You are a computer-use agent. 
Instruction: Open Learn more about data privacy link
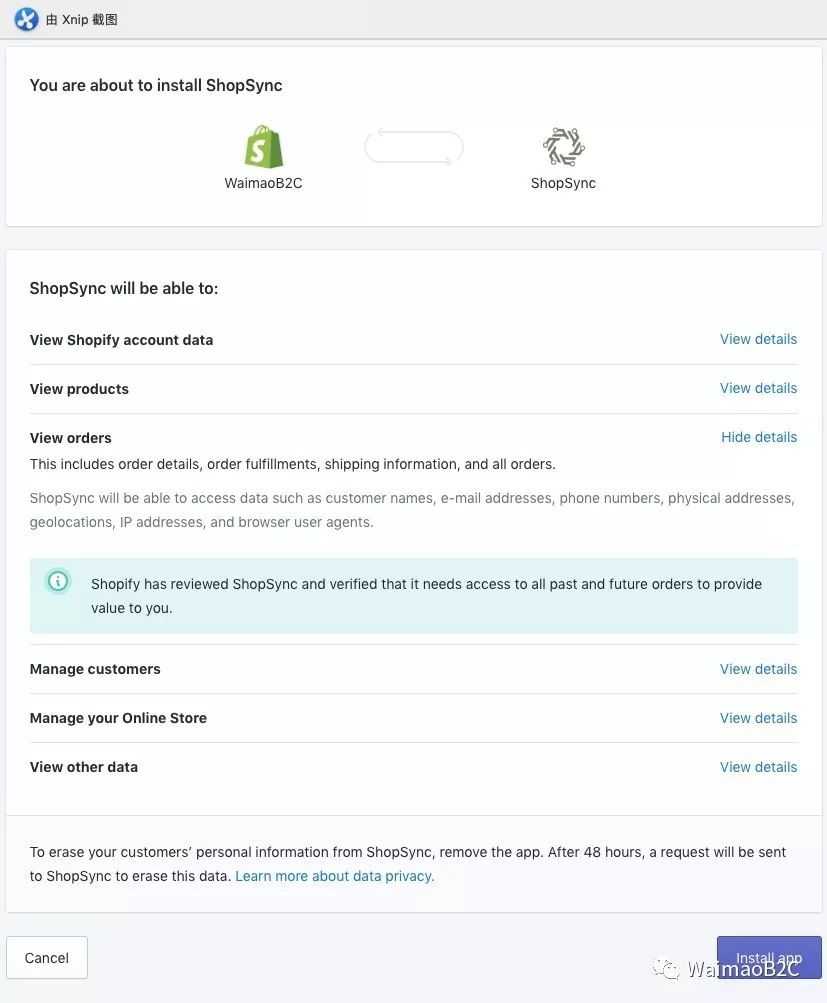coord(335,876)
